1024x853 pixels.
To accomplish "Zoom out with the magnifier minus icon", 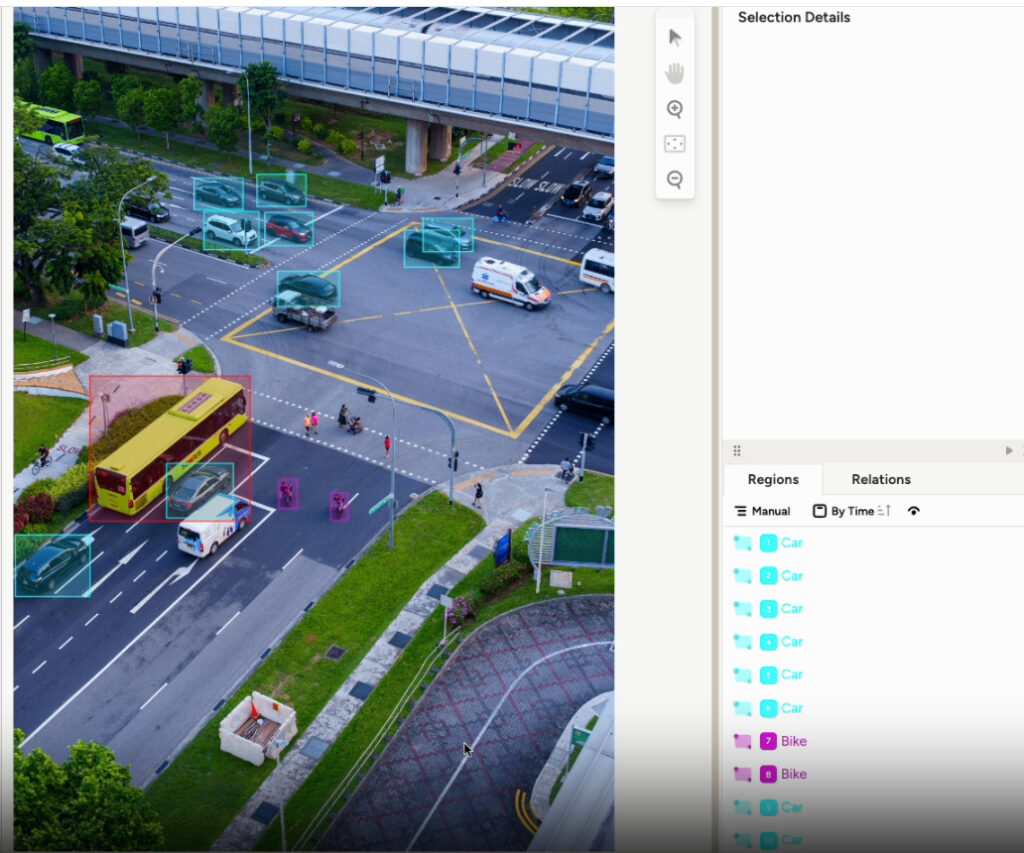I will tap(675, 180).
